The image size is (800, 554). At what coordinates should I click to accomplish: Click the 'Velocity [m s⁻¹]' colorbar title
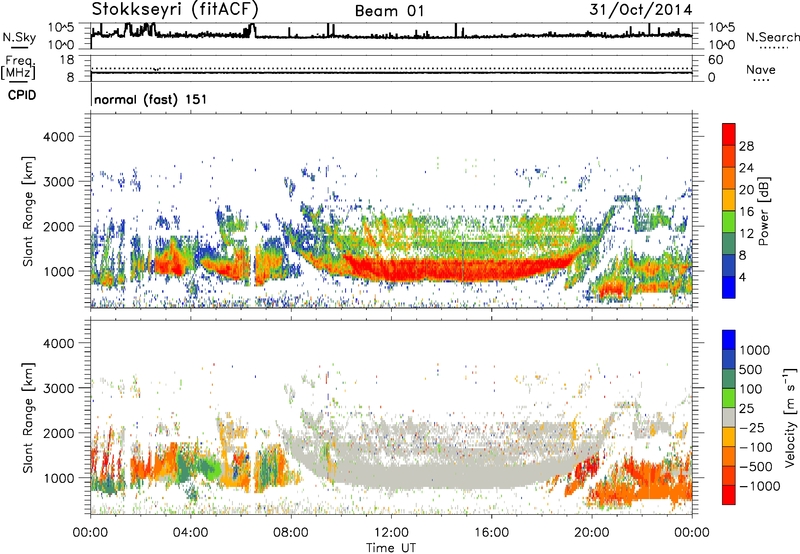tap(790, 417)
